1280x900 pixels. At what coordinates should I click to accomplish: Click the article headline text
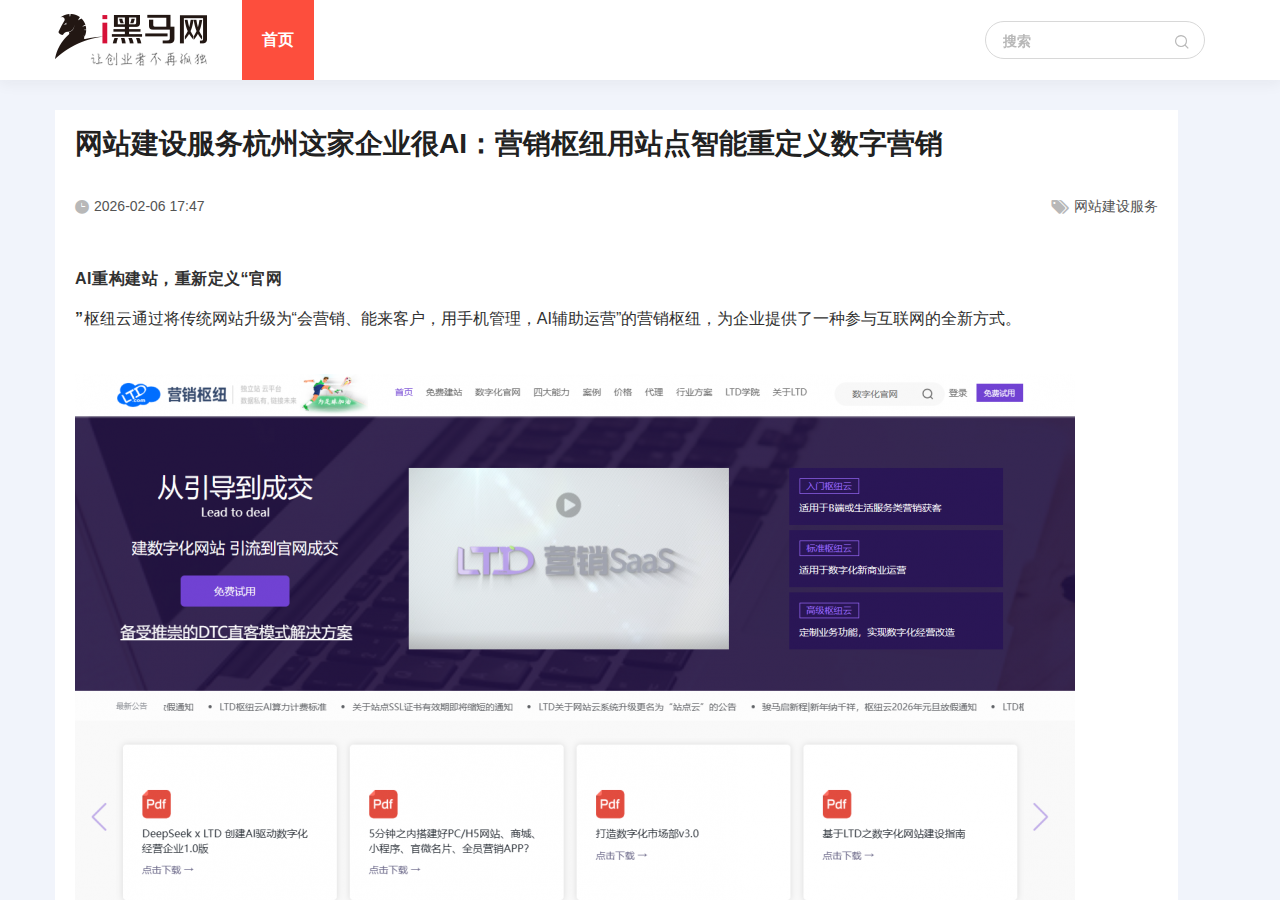(x=509, y=144)
